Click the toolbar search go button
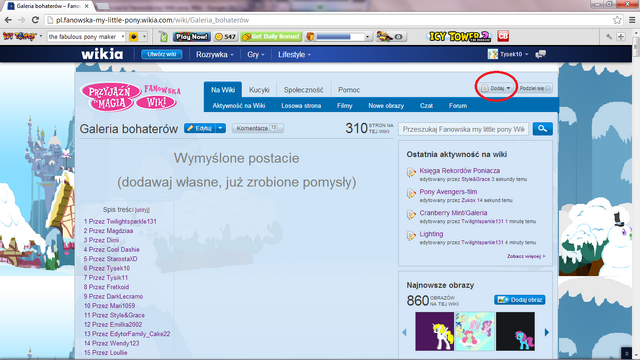640x360 pixels. point(133,37)
